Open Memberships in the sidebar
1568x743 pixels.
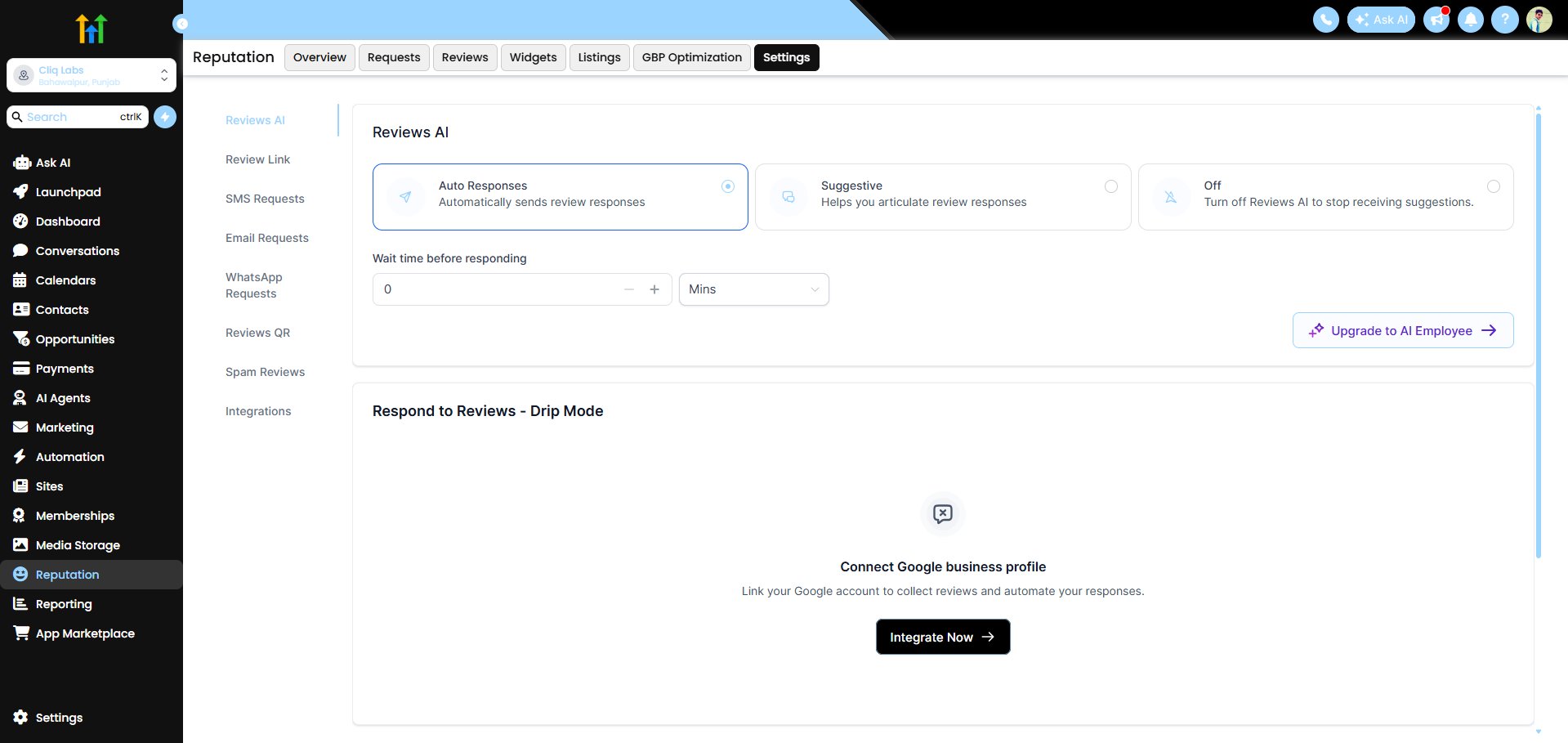(x=92, y=516)
